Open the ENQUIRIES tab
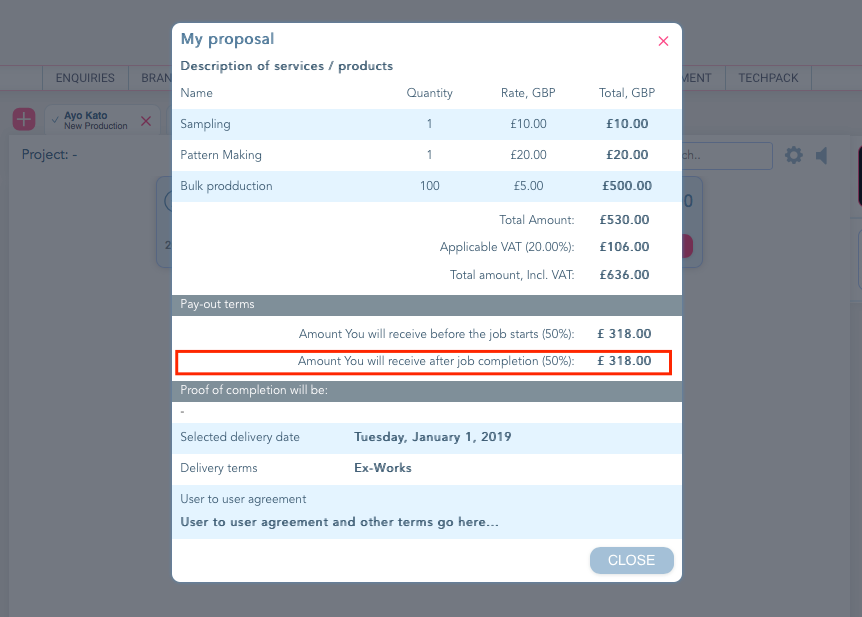 (85, 78)
